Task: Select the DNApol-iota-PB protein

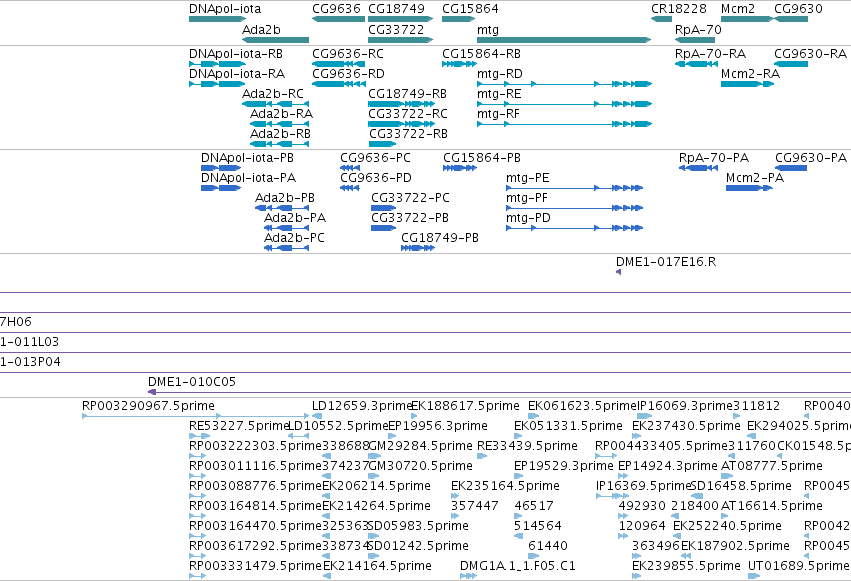Action: click(x=221, y=168)
